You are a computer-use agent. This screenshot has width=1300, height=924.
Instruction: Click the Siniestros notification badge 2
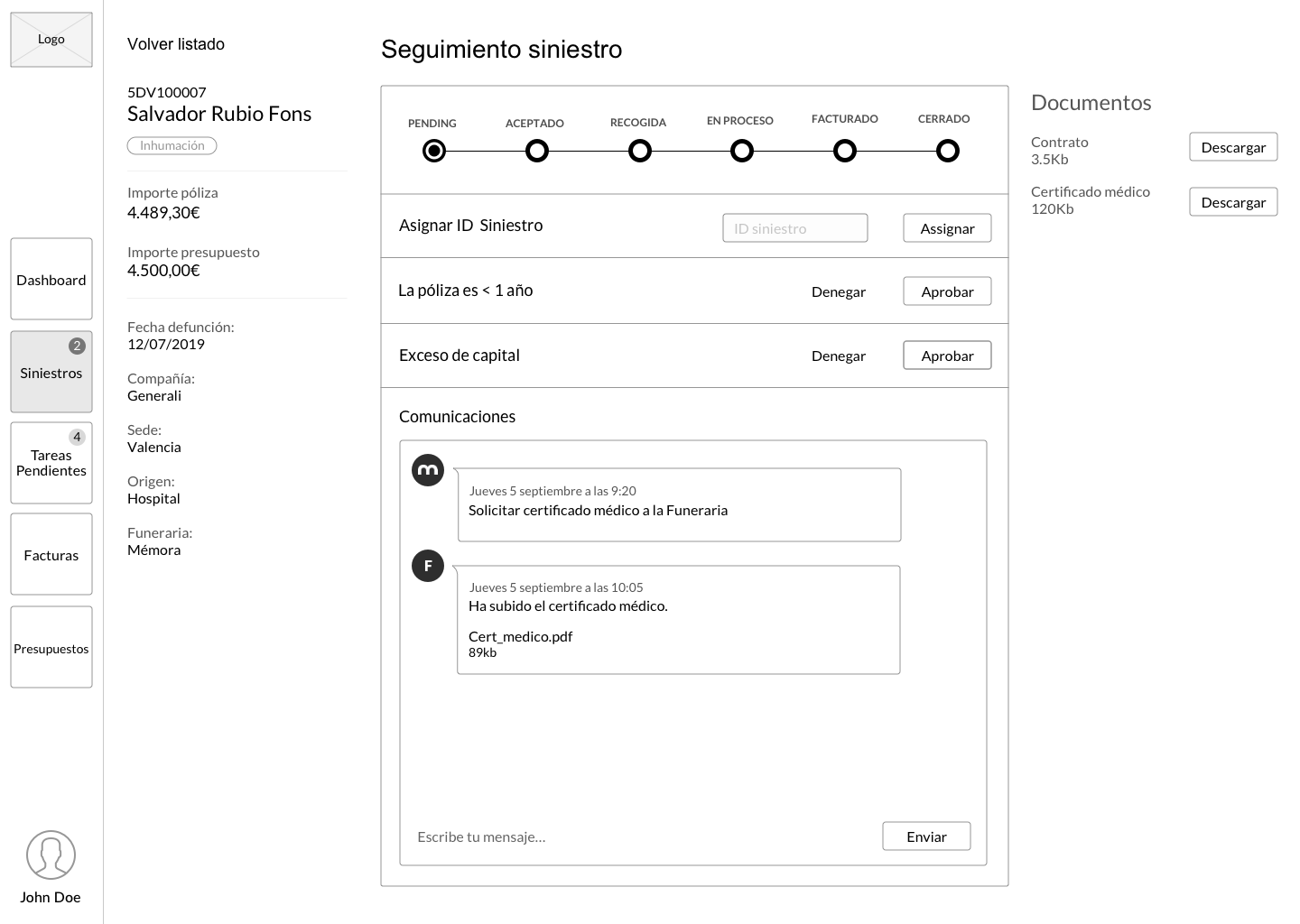[x=77, y=346]
